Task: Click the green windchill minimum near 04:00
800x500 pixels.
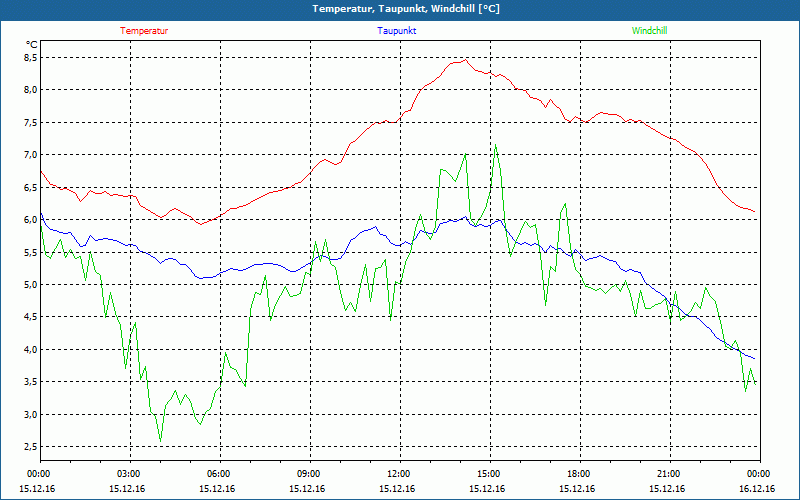Action: click(161, 441)
